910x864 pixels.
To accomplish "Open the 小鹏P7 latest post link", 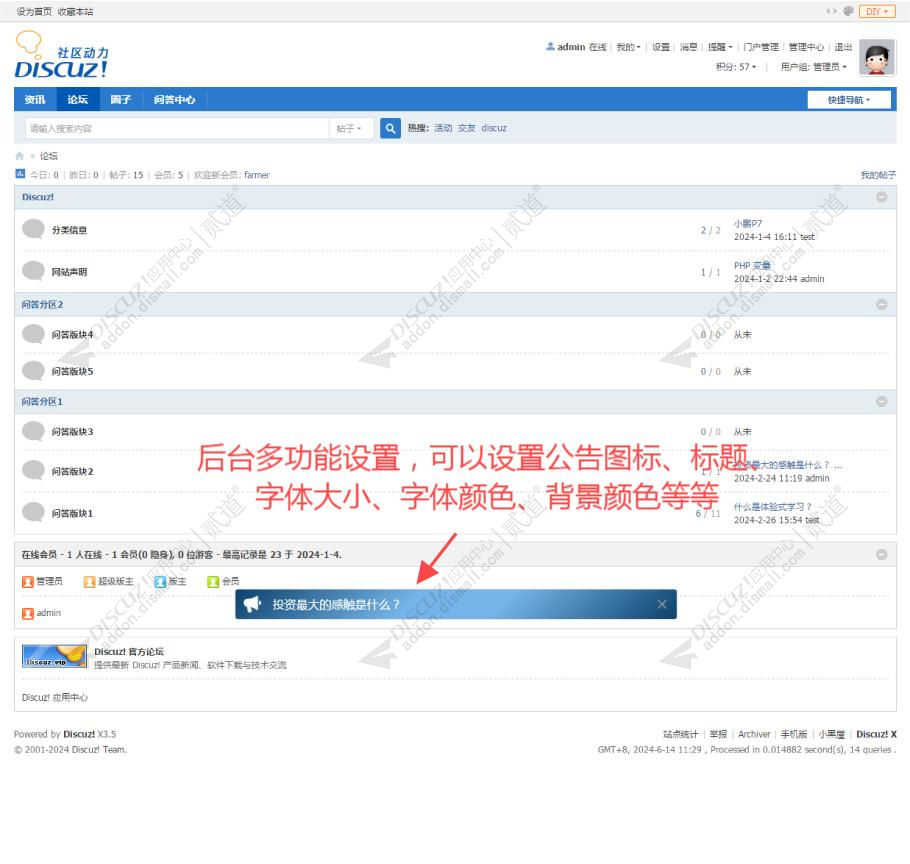I will click(x=748, y=223).
